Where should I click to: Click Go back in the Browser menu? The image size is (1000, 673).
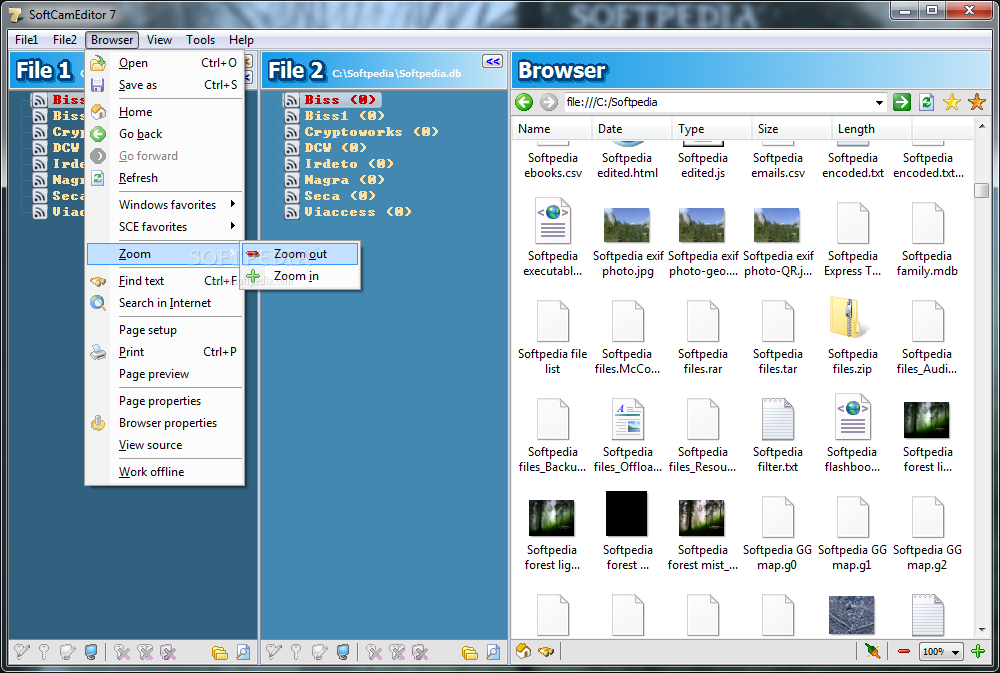(165, 134)
